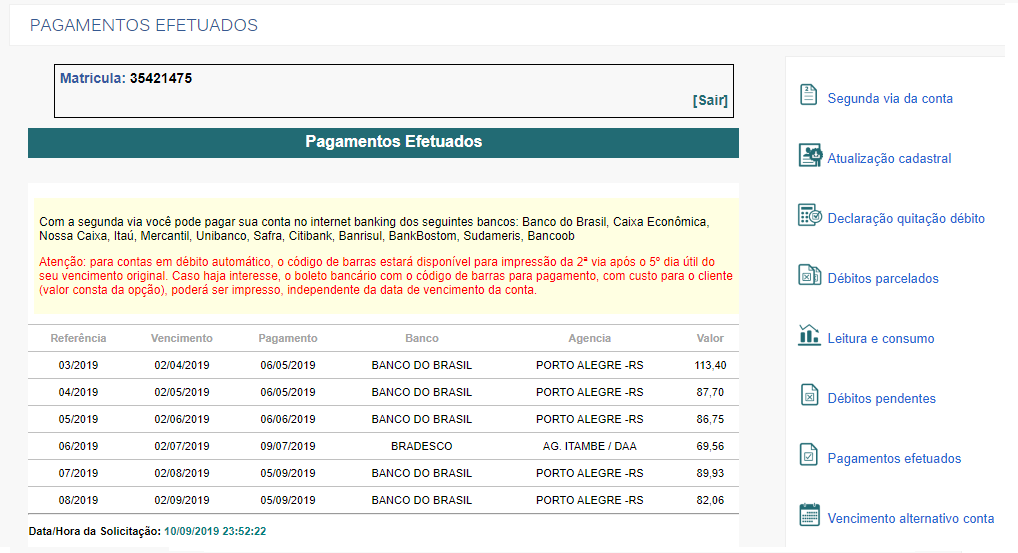The height and width of the screenshot is (553, 1018).
Task: Select the 04/2019 reference cell
Action: [x=79, y=392]
